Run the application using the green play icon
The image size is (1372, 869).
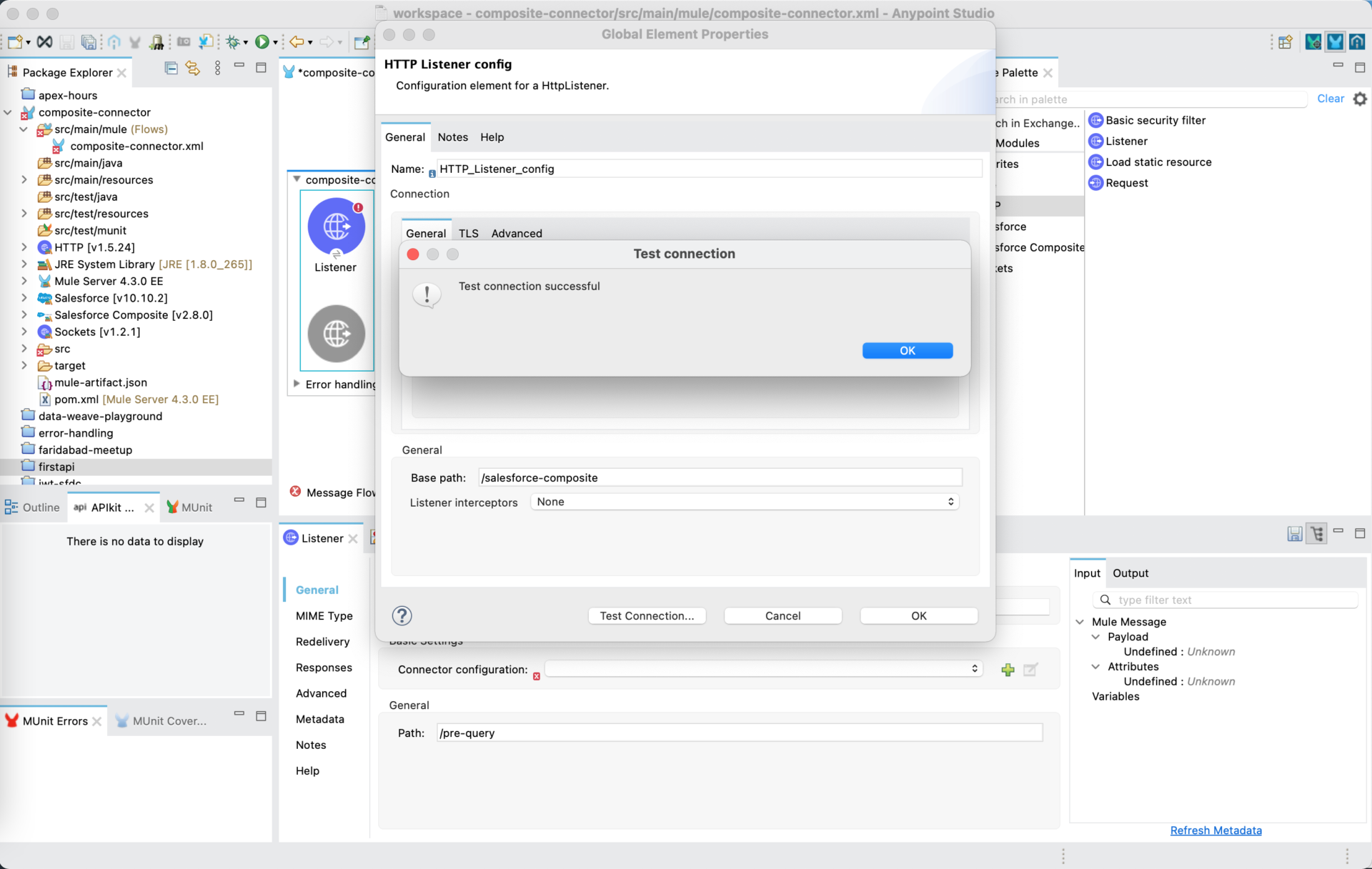point(262,41)
